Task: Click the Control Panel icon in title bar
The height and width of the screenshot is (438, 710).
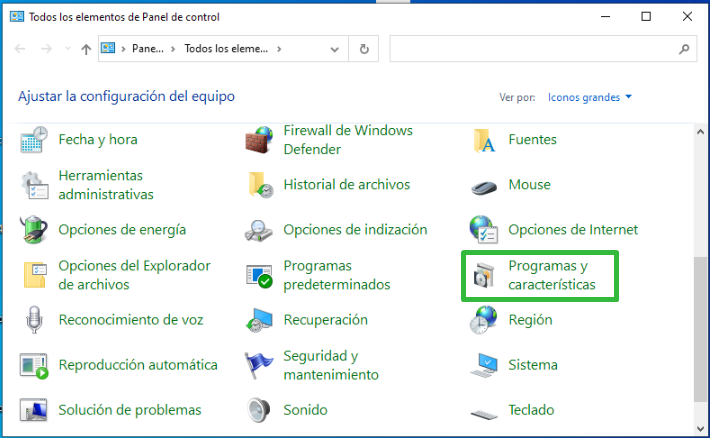Action: tap(17, 17)
